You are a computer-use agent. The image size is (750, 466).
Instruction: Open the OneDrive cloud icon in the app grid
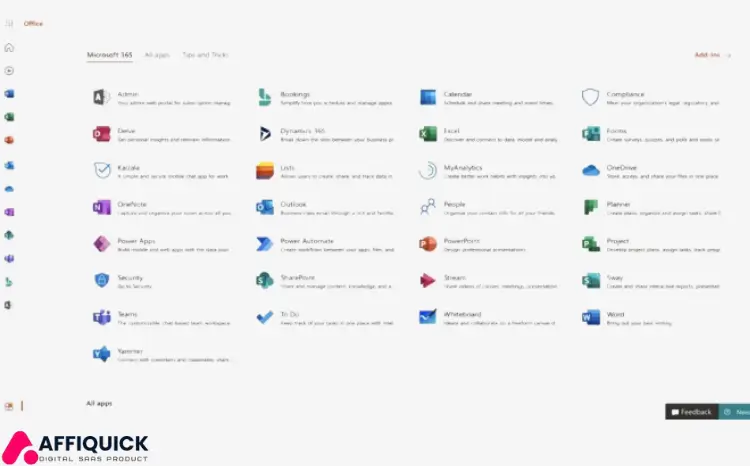pyautogui.click(x=591, y=170)
